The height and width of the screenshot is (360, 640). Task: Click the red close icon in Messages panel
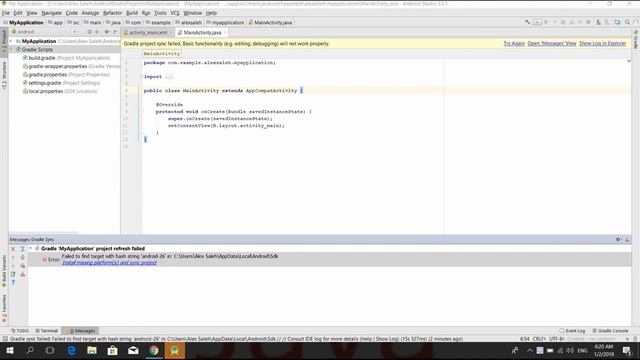tap(13, 249)
